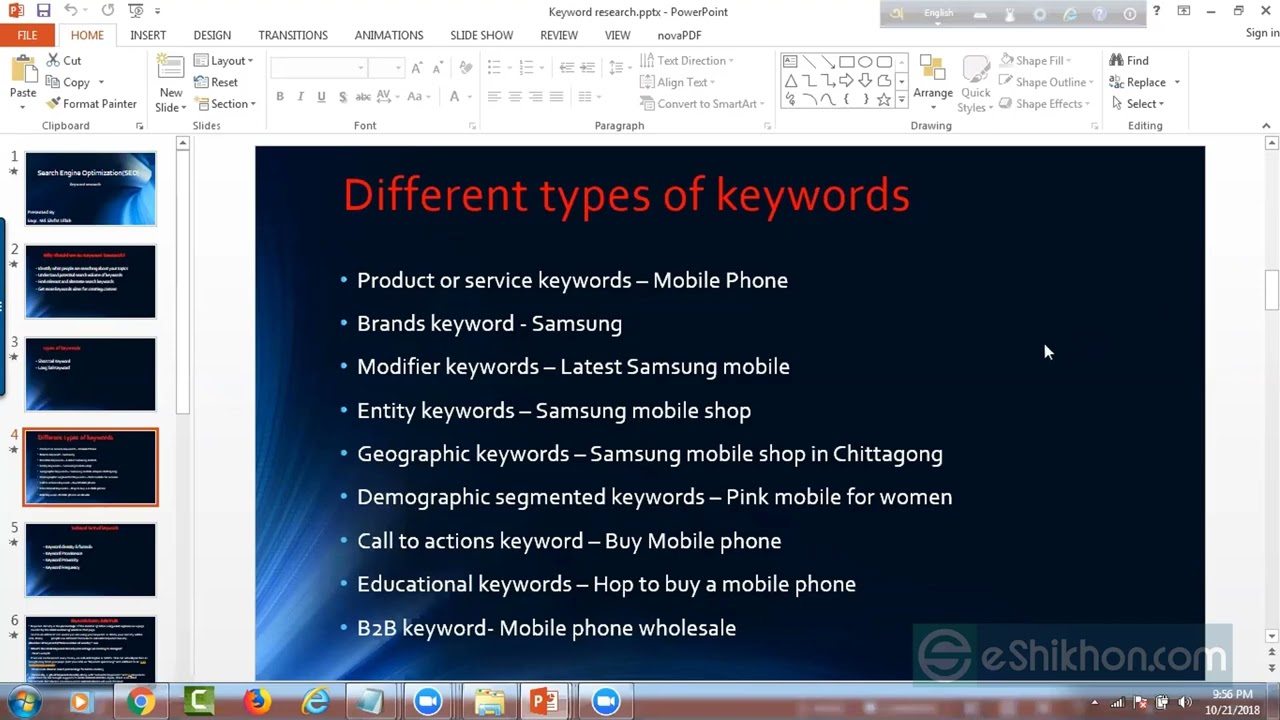Switch to the TRANSITIONS tab
The height and width of the screenshot is (720, 1280).
click(x=293, y=35)
